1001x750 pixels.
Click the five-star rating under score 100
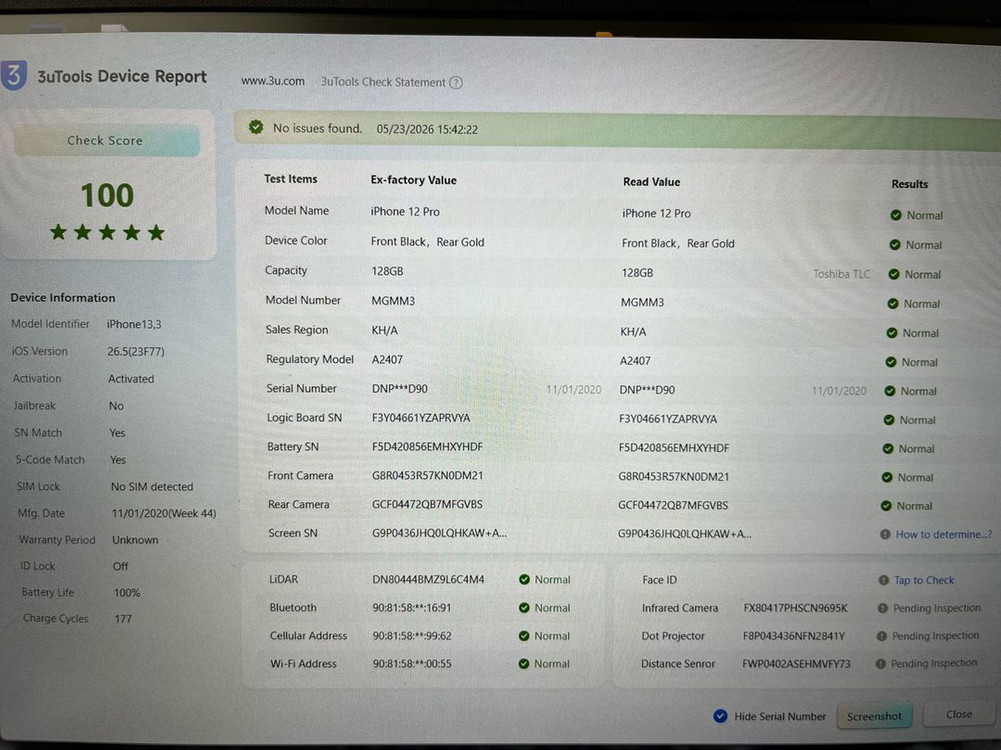click(107, 232)
